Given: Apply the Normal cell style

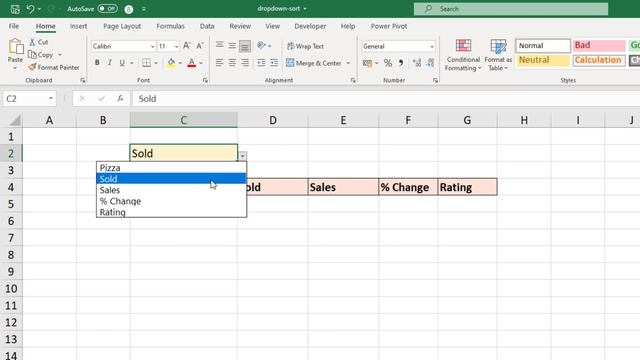Looking at the screenshot, I should point(543,46).
